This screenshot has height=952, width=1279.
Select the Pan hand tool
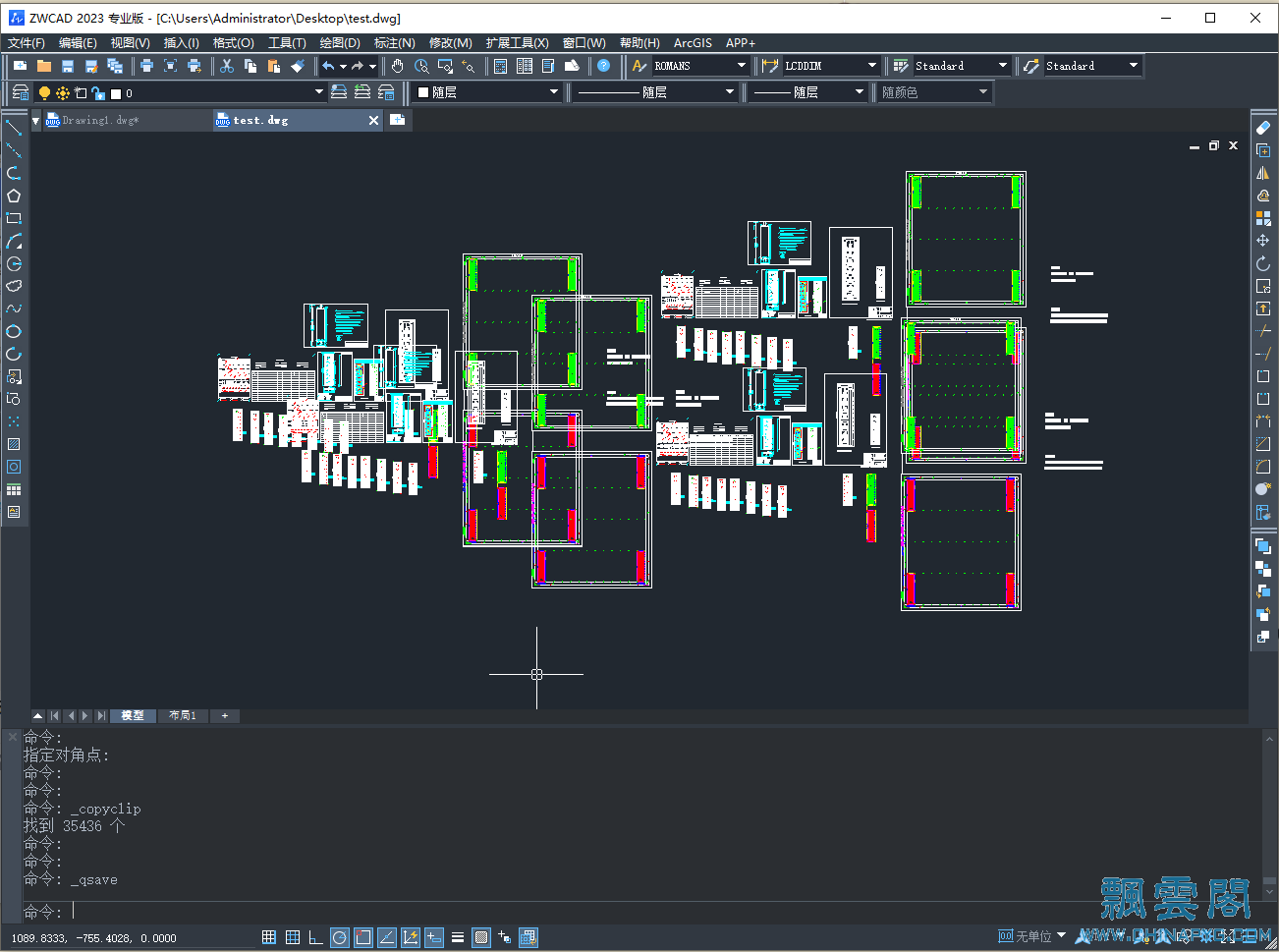(397, 66)
